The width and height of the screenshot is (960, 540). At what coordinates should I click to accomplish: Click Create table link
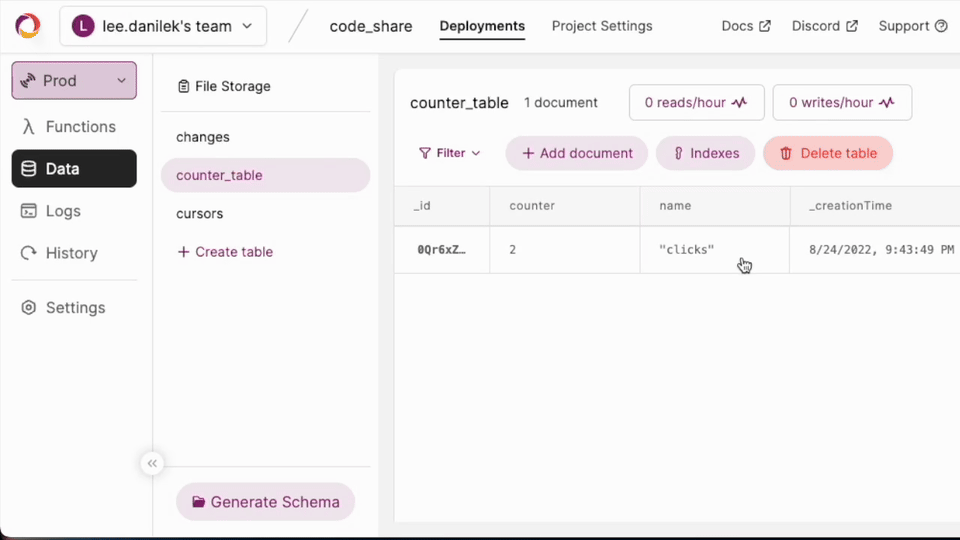click(225, 252)
